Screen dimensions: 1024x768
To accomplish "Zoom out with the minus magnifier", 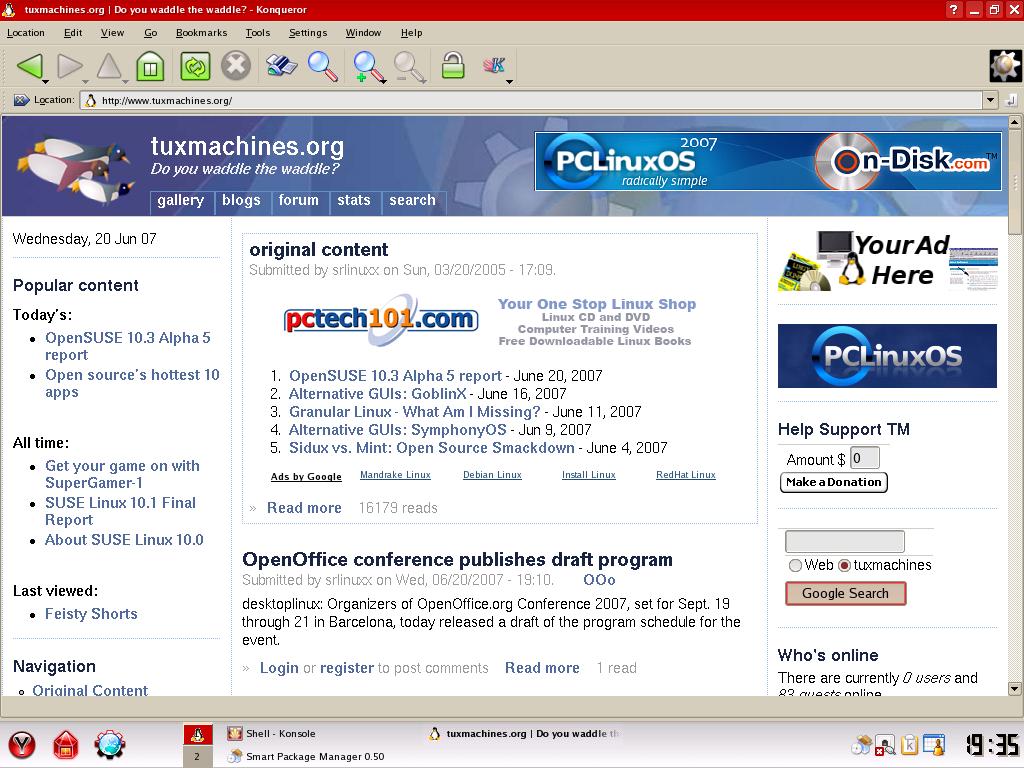I will pos(409,67).
